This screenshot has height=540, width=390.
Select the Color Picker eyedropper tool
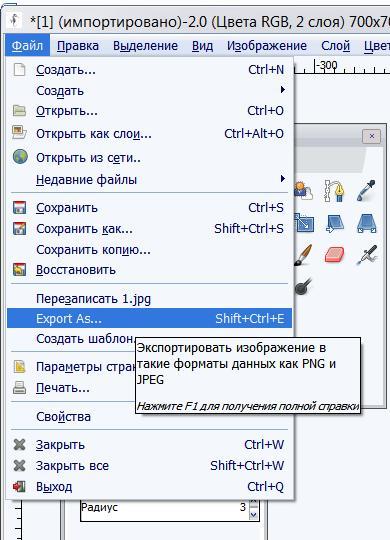point(366,190)
